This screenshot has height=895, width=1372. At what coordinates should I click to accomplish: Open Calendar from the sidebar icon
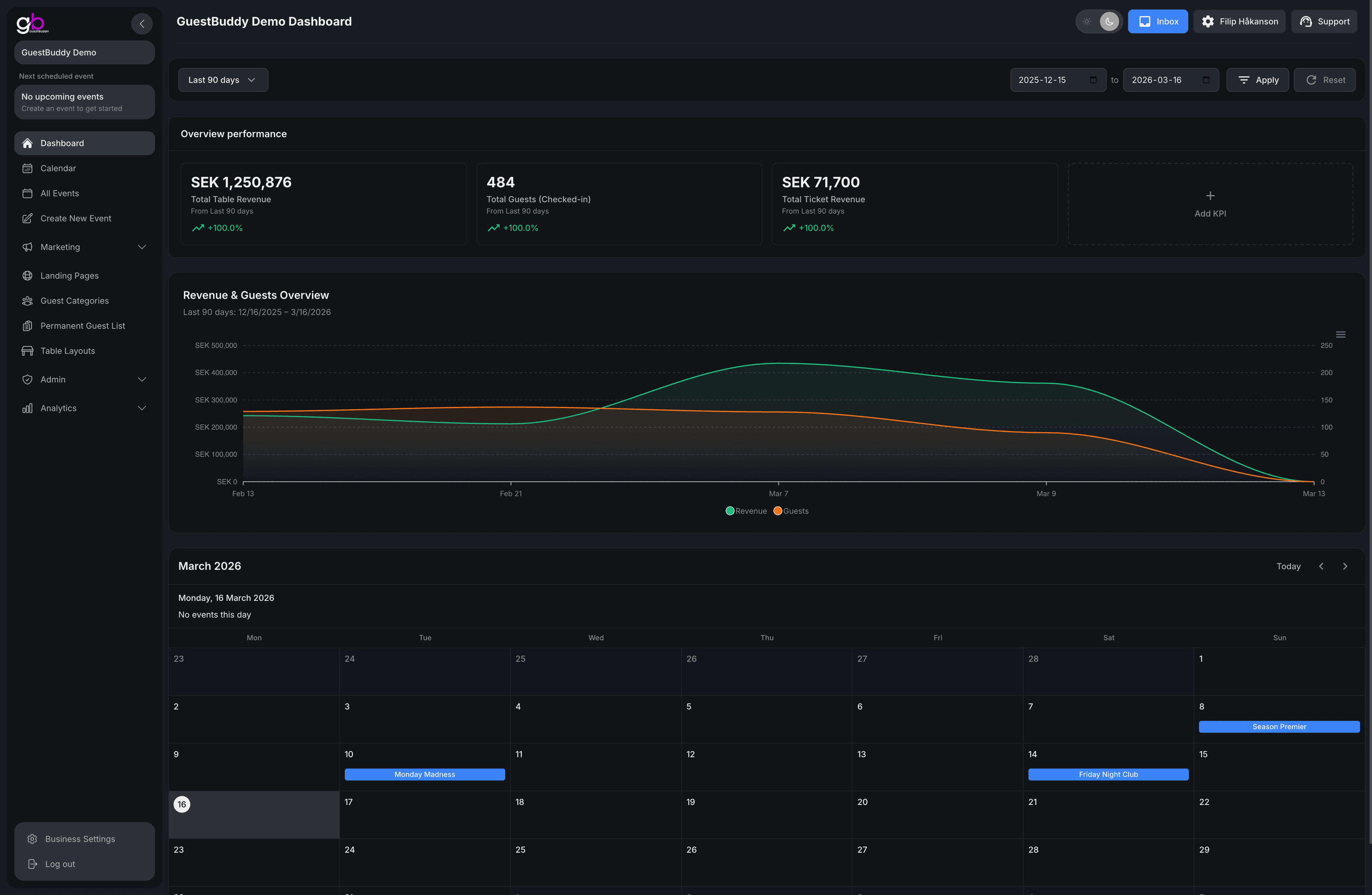coord(28,168)
